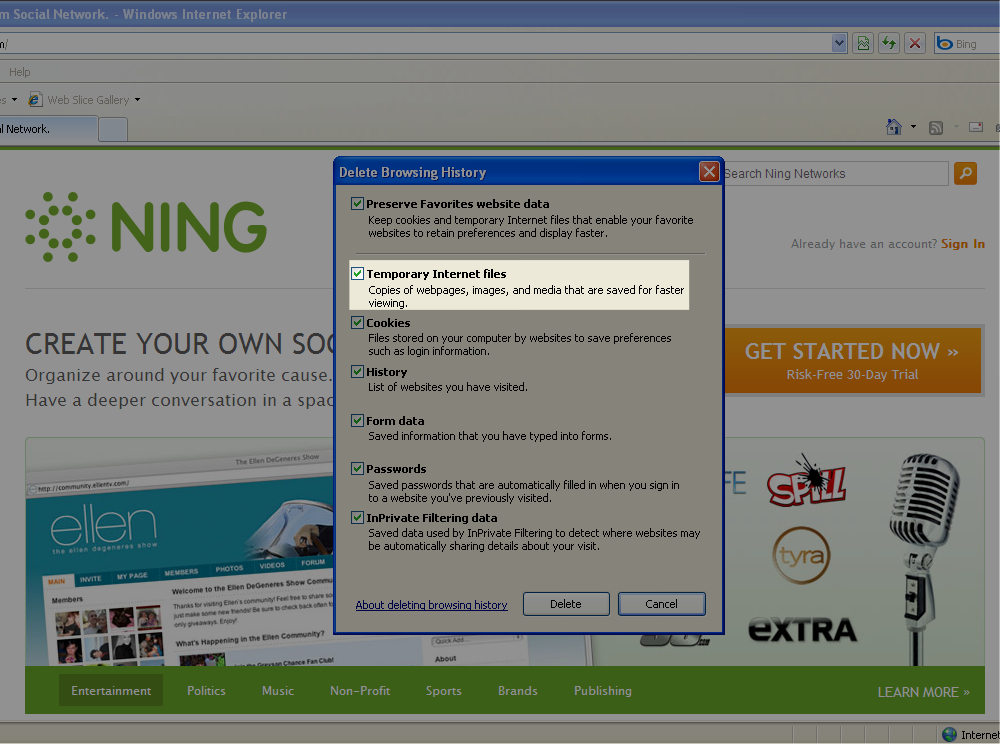Select the Social Network browser tab
Image resolution: width=1000 pixels, height=744 pixels.
pyautogui.click(x=49, y=129)
